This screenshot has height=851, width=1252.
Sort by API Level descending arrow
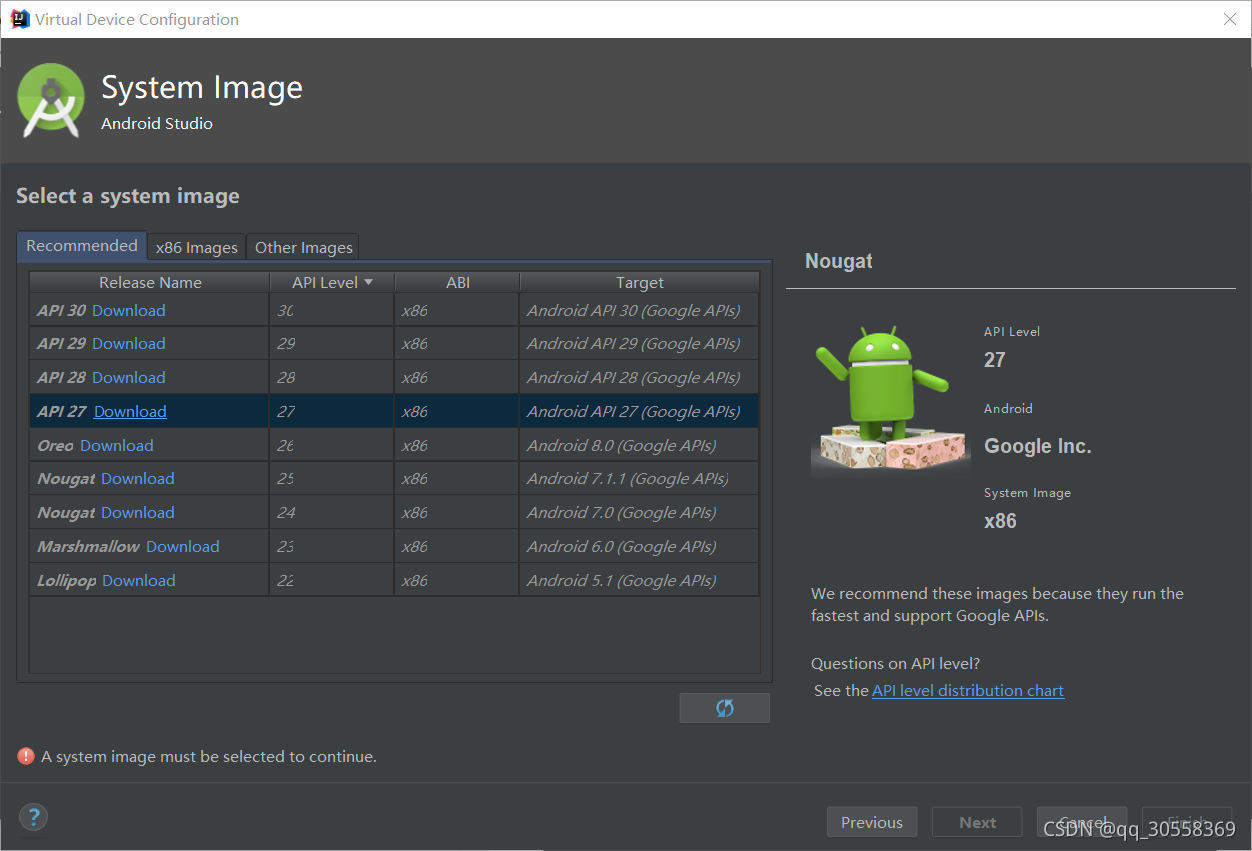368,282
